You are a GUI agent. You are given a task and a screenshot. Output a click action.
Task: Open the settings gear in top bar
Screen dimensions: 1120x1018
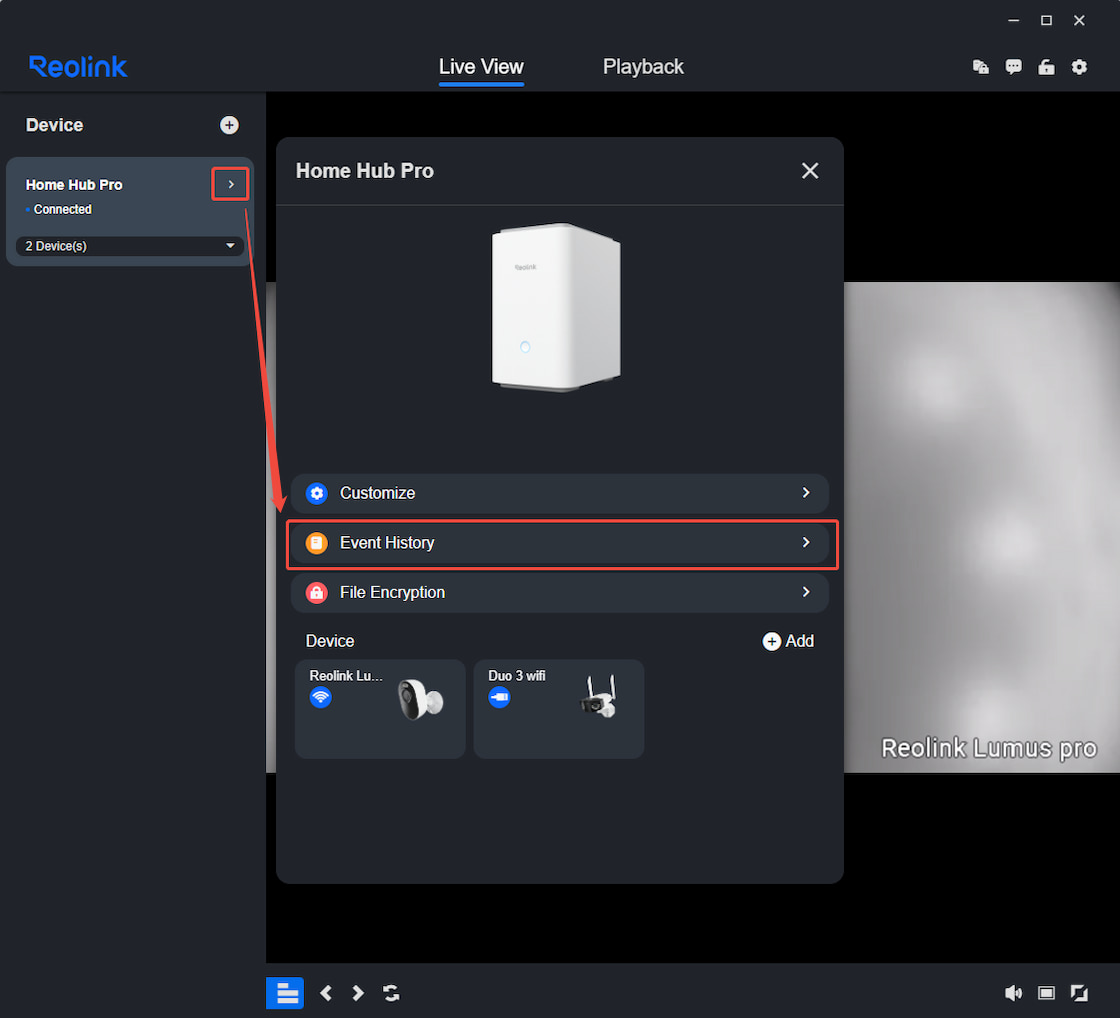click(x=1079, y=67)
